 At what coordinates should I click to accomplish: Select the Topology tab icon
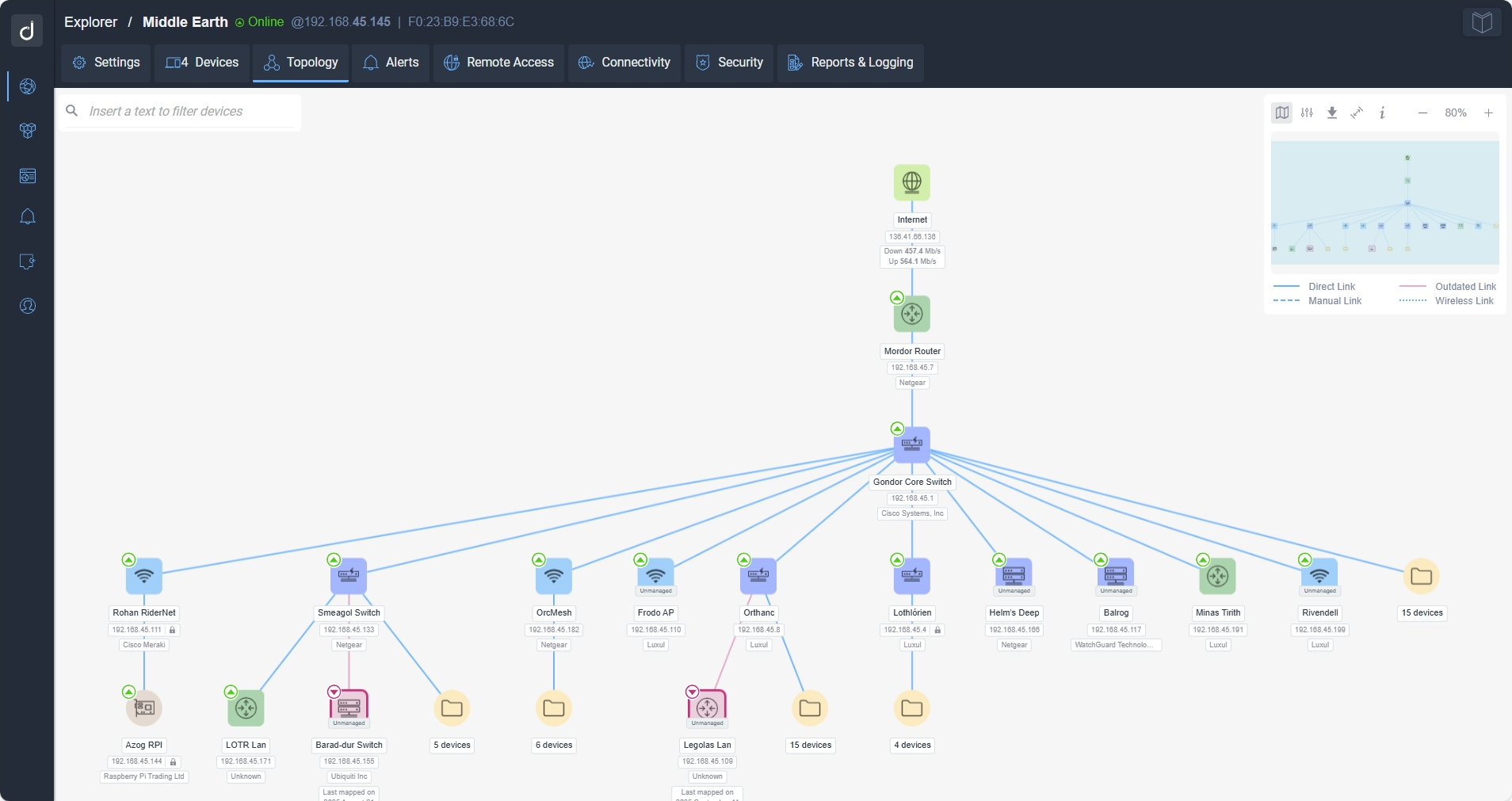[x=273, y=63]
